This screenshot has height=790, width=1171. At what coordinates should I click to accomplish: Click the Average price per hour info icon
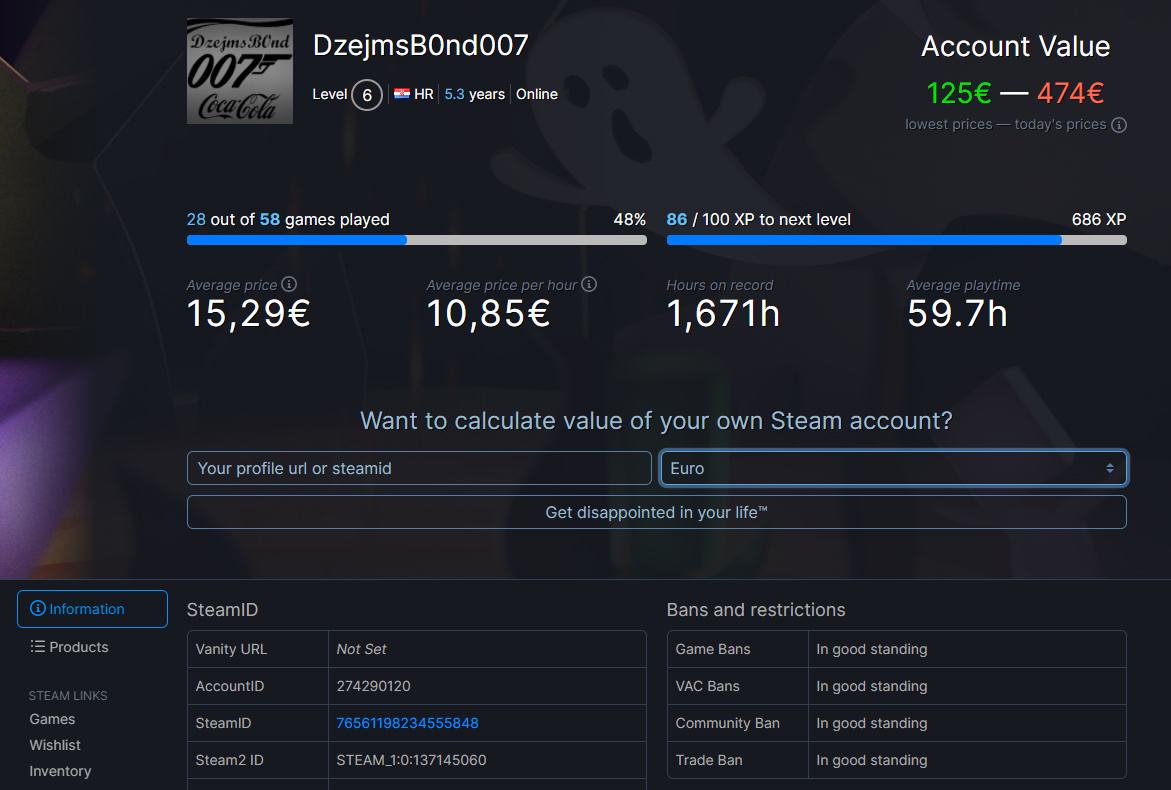coord(589,284)
